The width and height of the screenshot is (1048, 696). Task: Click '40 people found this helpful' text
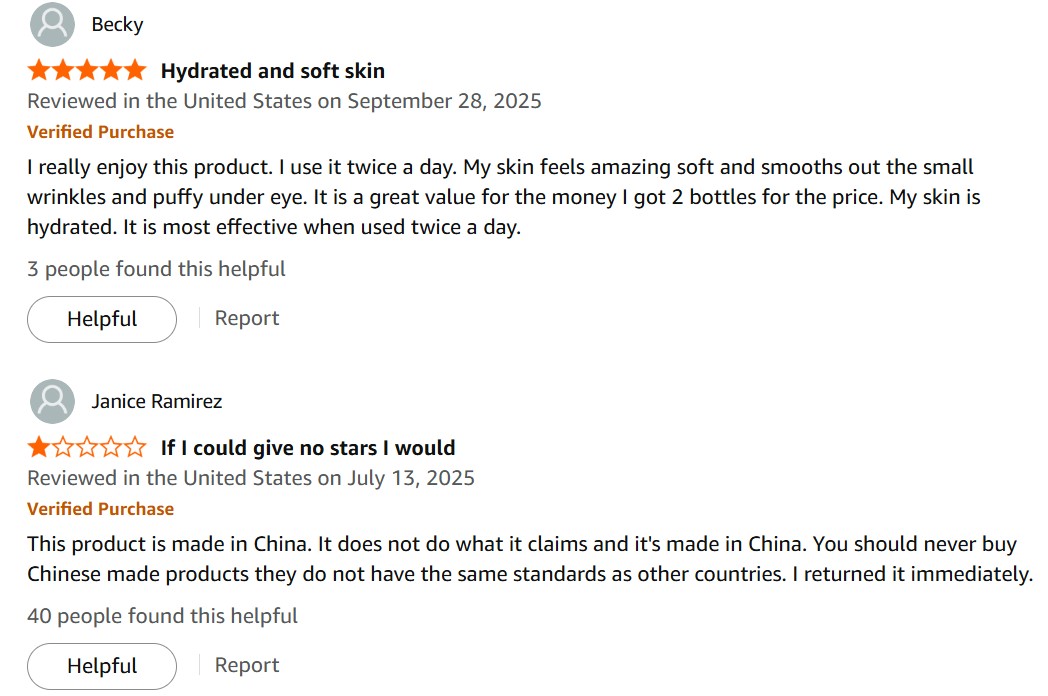162,616
